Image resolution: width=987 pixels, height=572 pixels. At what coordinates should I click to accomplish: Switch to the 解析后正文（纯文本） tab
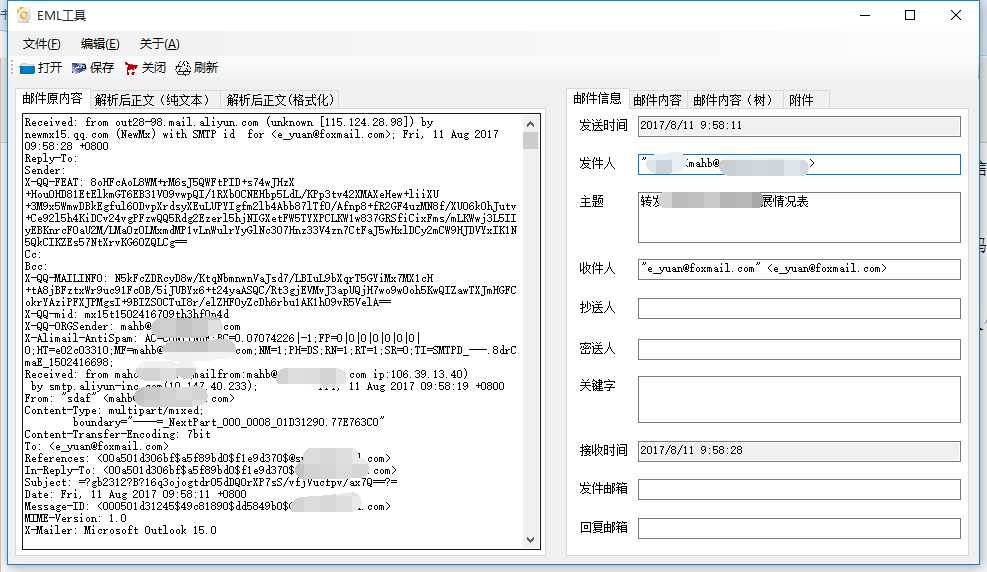[x=154, y=100]
